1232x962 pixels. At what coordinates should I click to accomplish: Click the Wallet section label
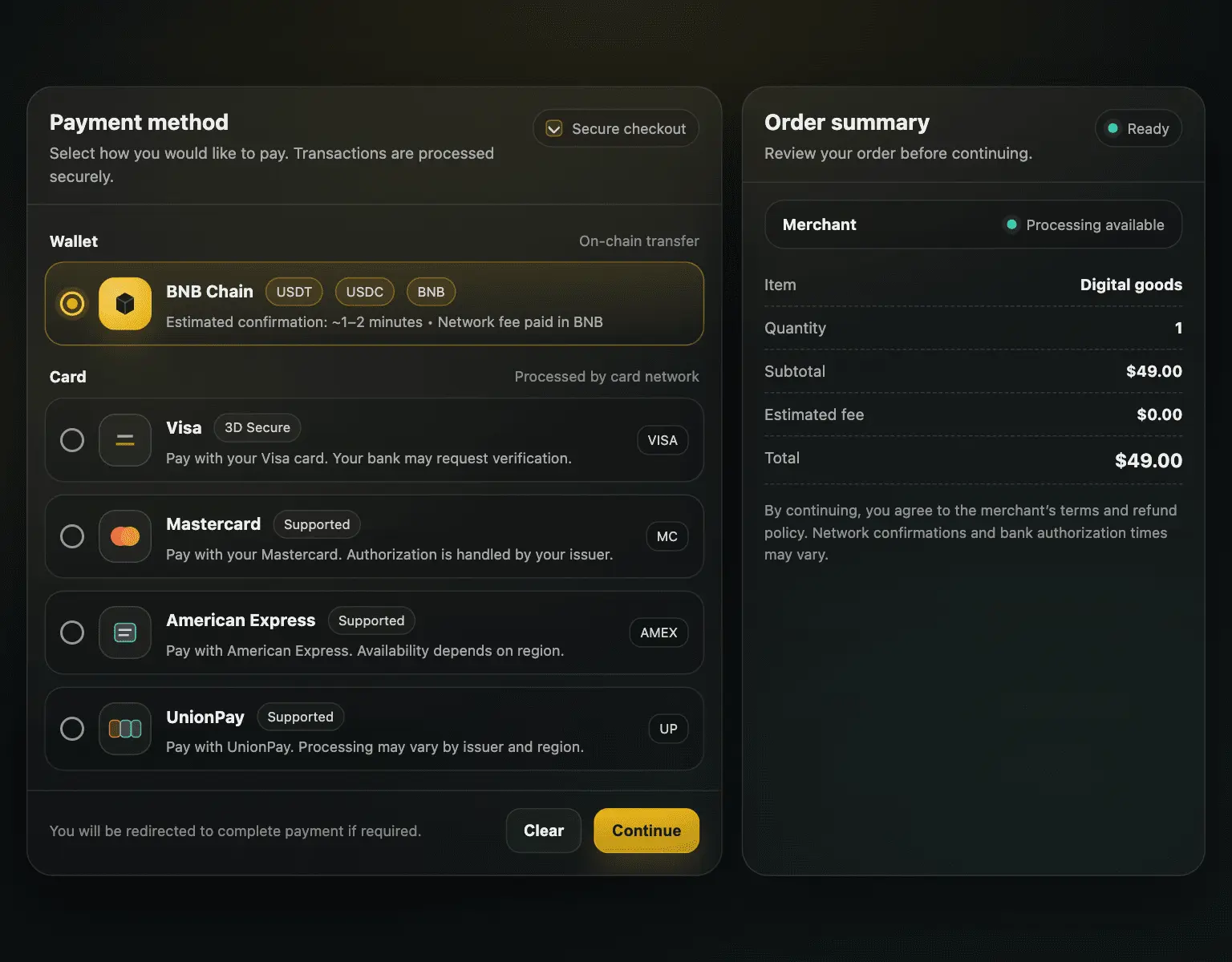click(74, 241)
